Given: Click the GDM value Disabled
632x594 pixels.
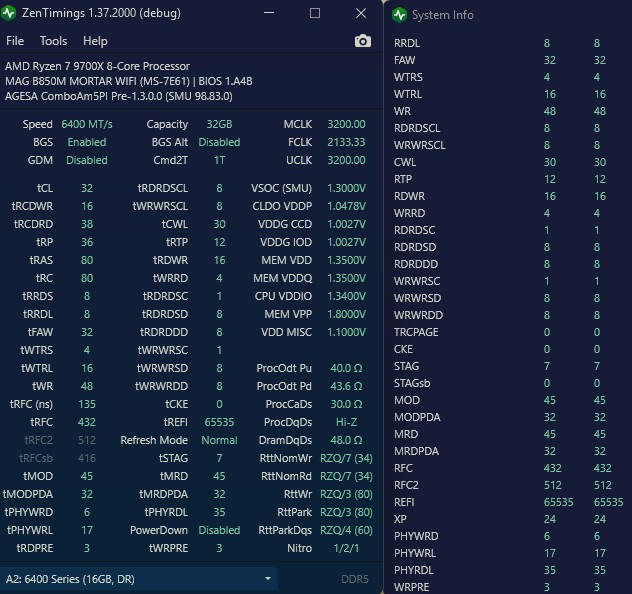Looking at the screenshot, I should click(x=87, y=160).
